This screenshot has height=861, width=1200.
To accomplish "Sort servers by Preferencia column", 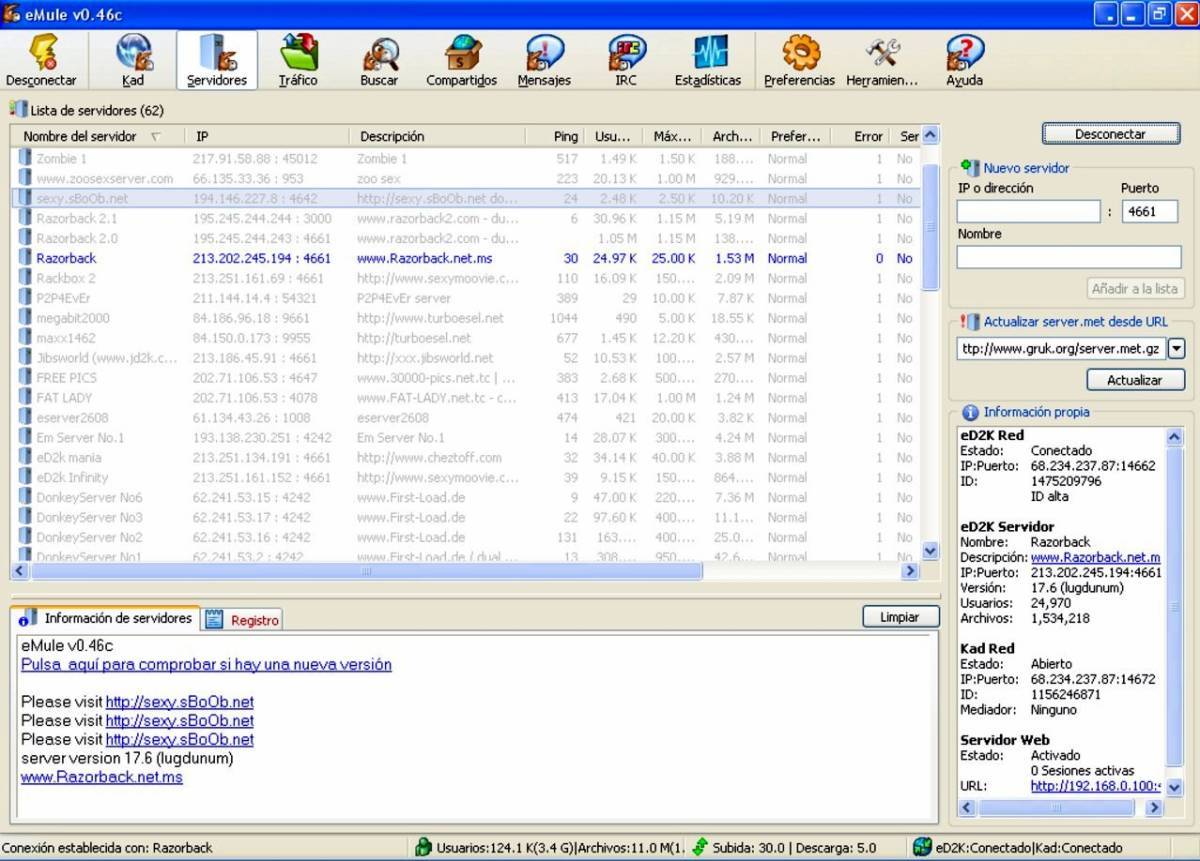I will (x=795, y=136).
